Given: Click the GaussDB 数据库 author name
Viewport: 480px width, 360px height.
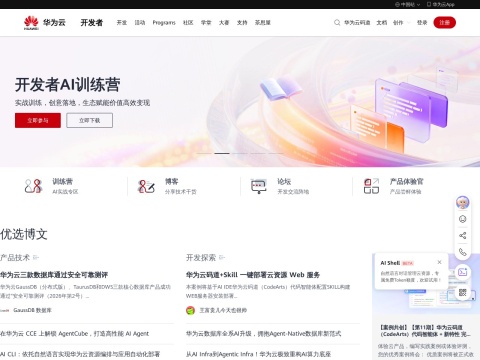Looking at the screenshot, I should tap(32, 310).
